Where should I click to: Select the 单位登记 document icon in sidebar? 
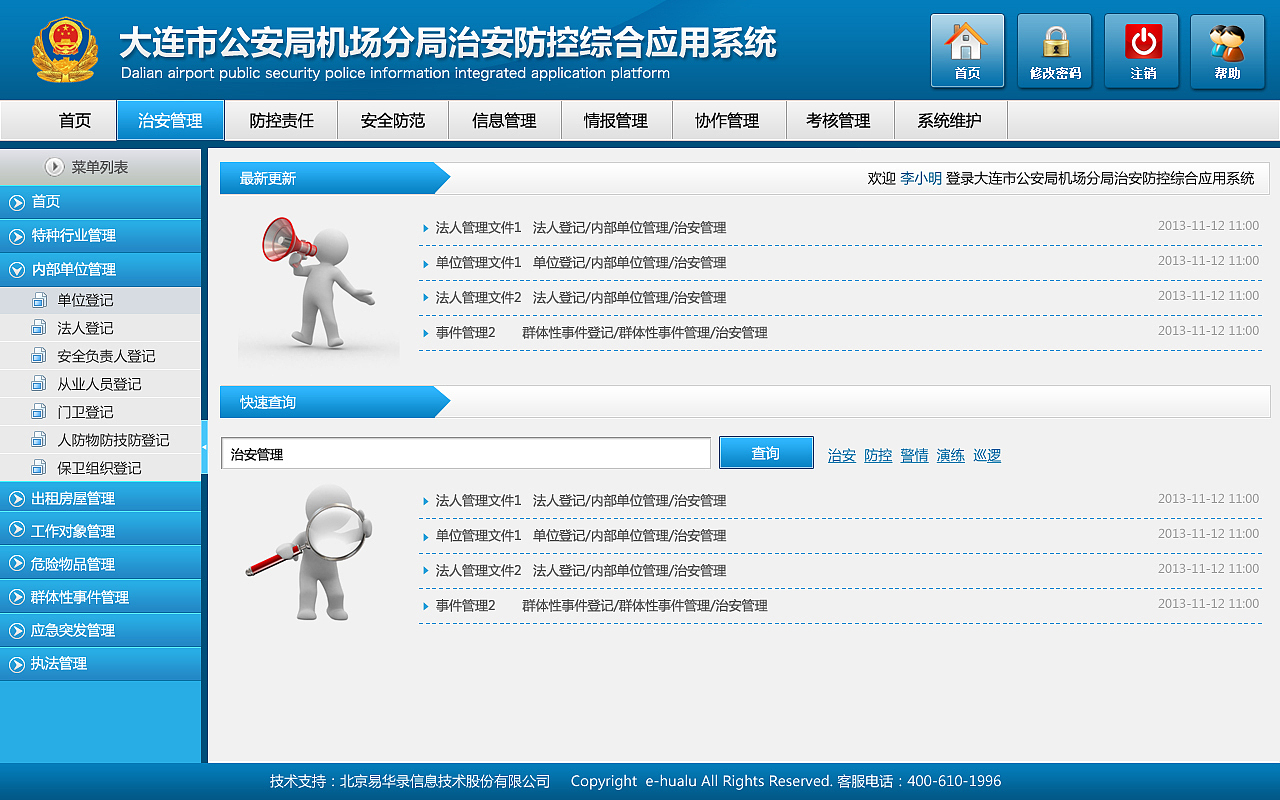[38, 299]
